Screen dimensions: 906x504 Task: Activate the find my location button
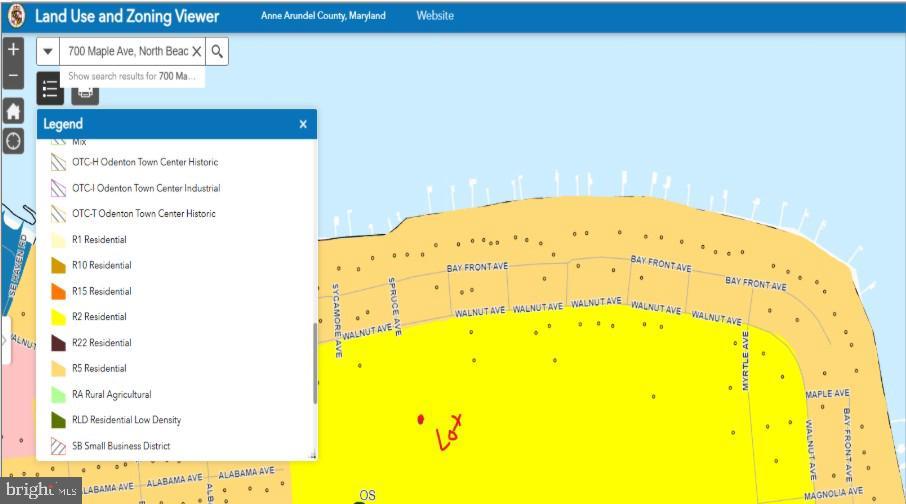pyautogui.click(x=13, y=140)
